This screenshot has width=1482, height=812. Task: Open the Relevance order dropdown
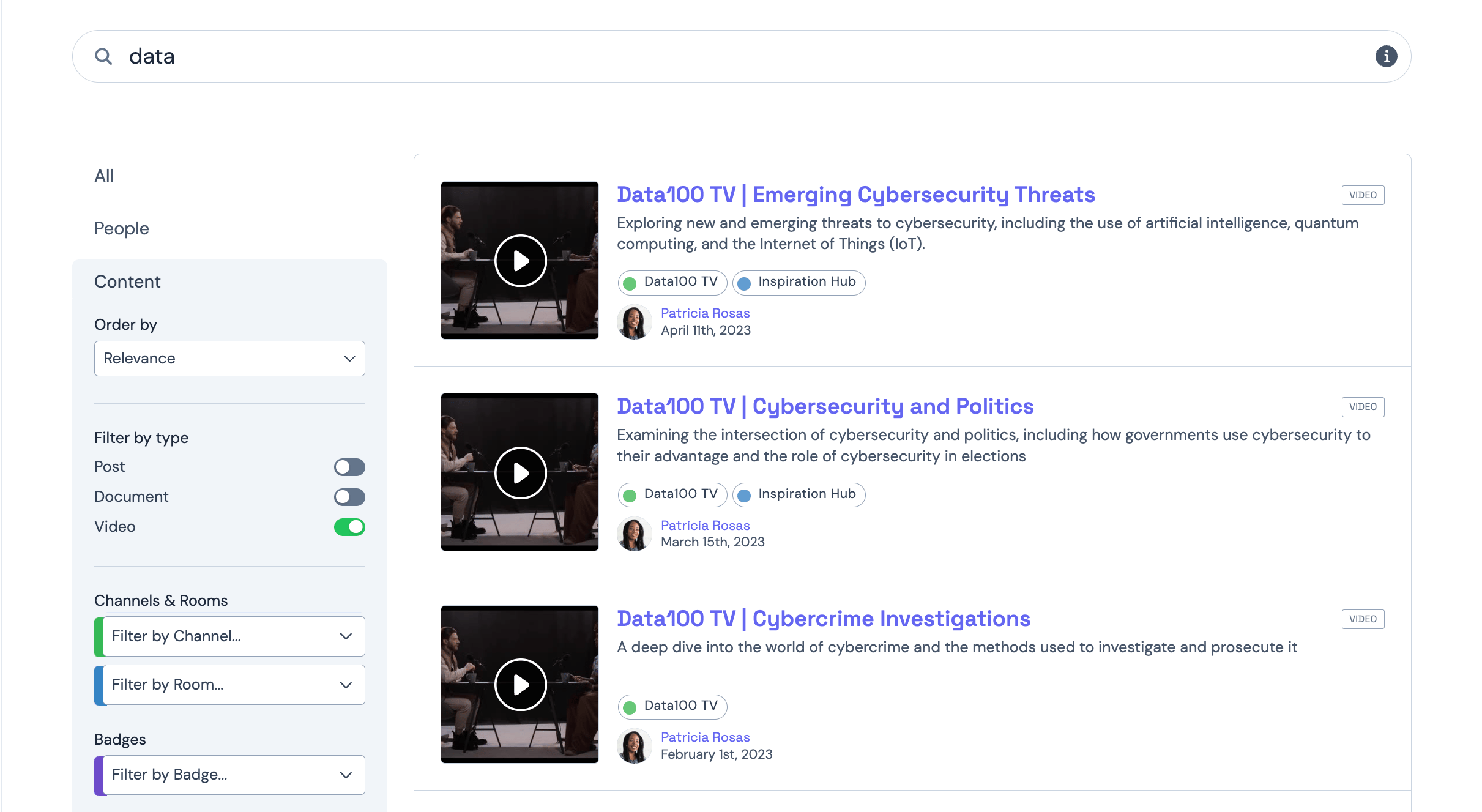[x=229, y=359]
